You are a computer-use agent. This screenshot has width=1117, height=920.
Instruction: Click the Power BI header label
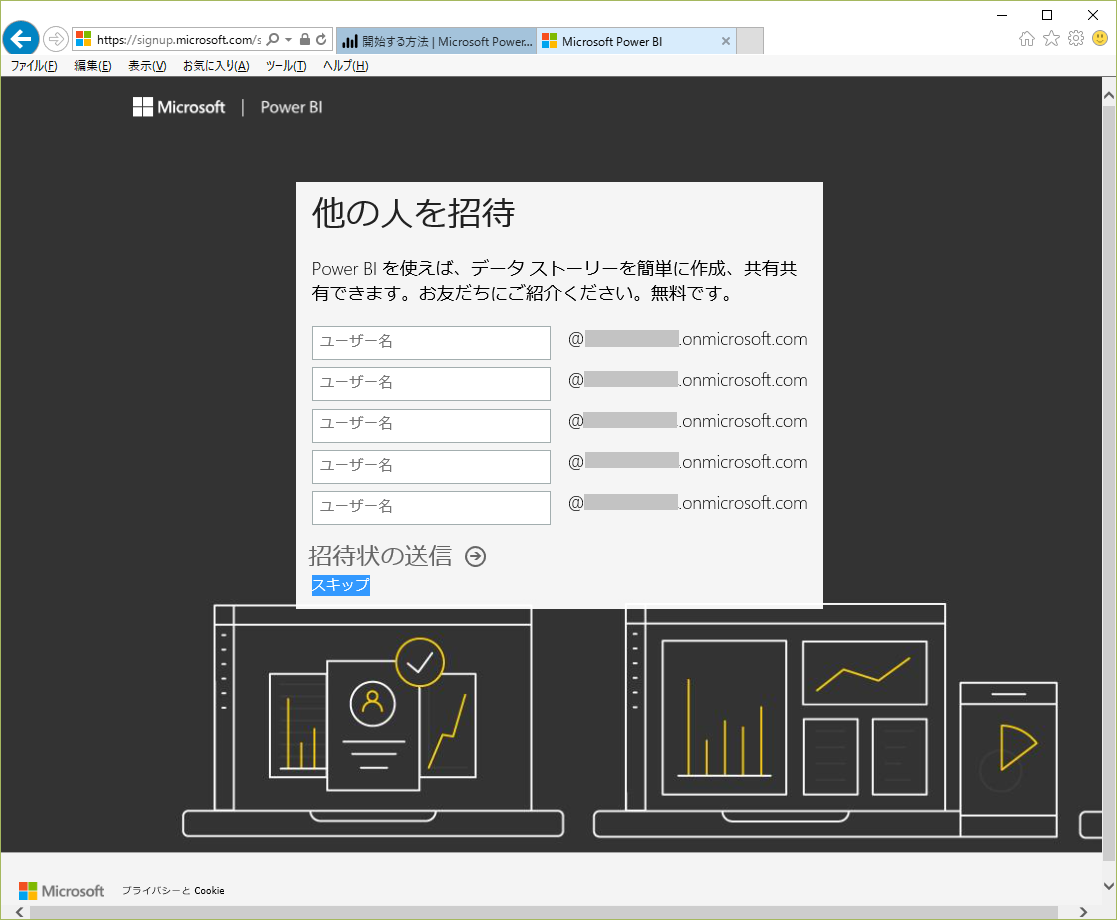point(291,107)
